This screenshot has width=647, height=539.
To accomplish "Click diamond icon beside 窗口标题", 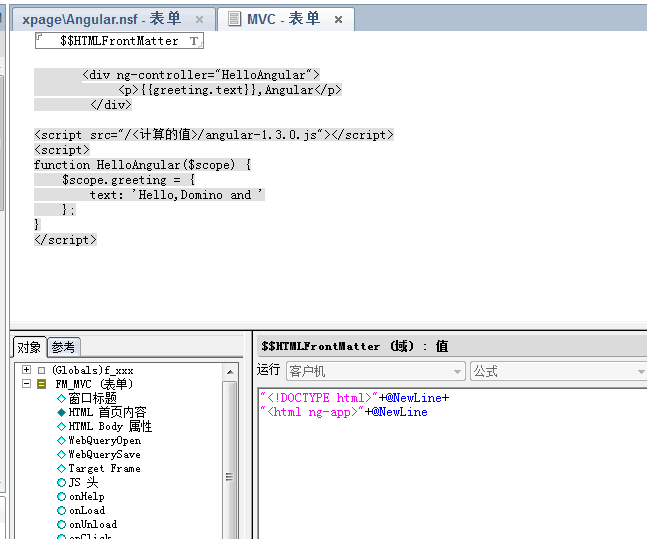I will [x=61, y=398].
